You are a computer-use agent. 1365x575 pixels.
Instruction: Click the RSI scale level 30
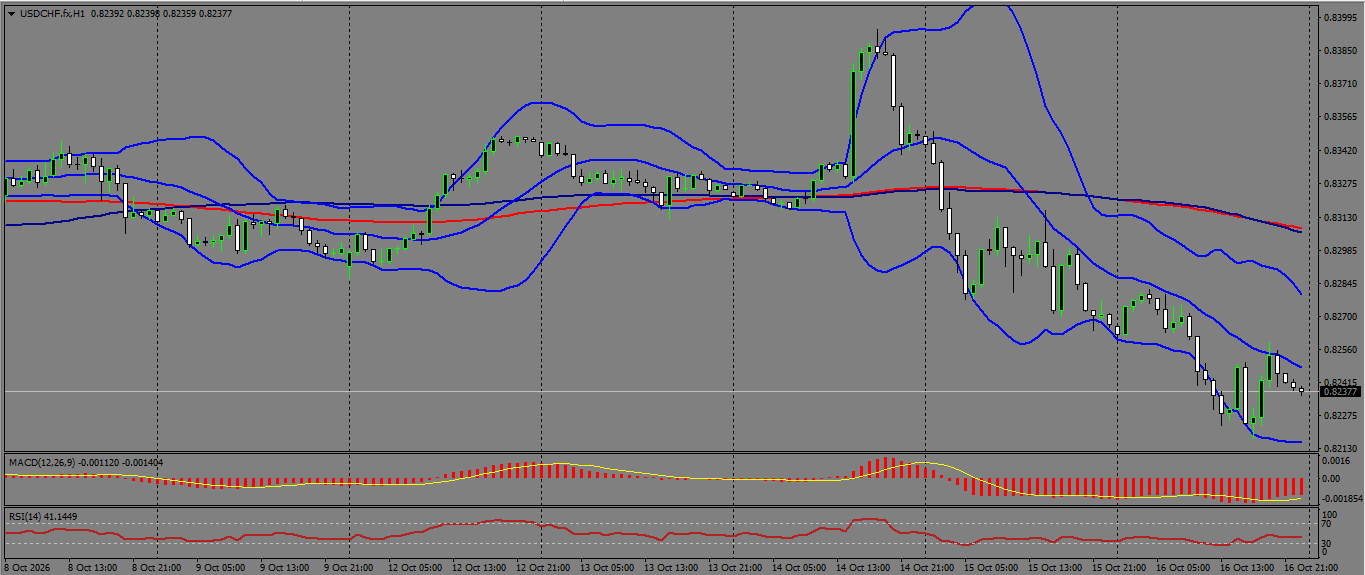[x=1327, y=543]
